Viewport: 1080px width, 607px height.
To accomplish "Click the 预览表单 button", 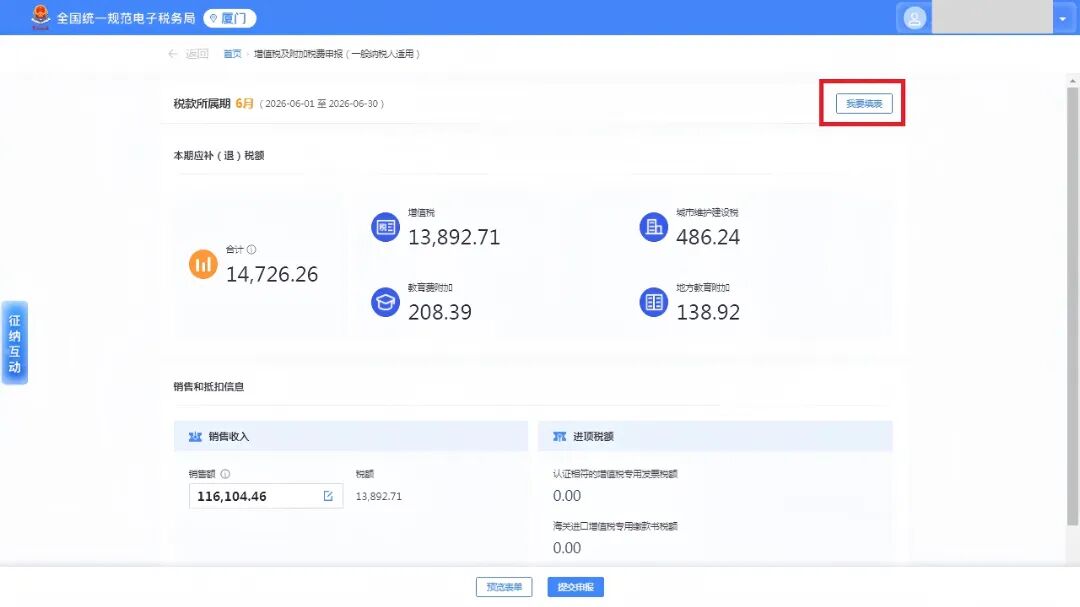I will tap(504, 587).
